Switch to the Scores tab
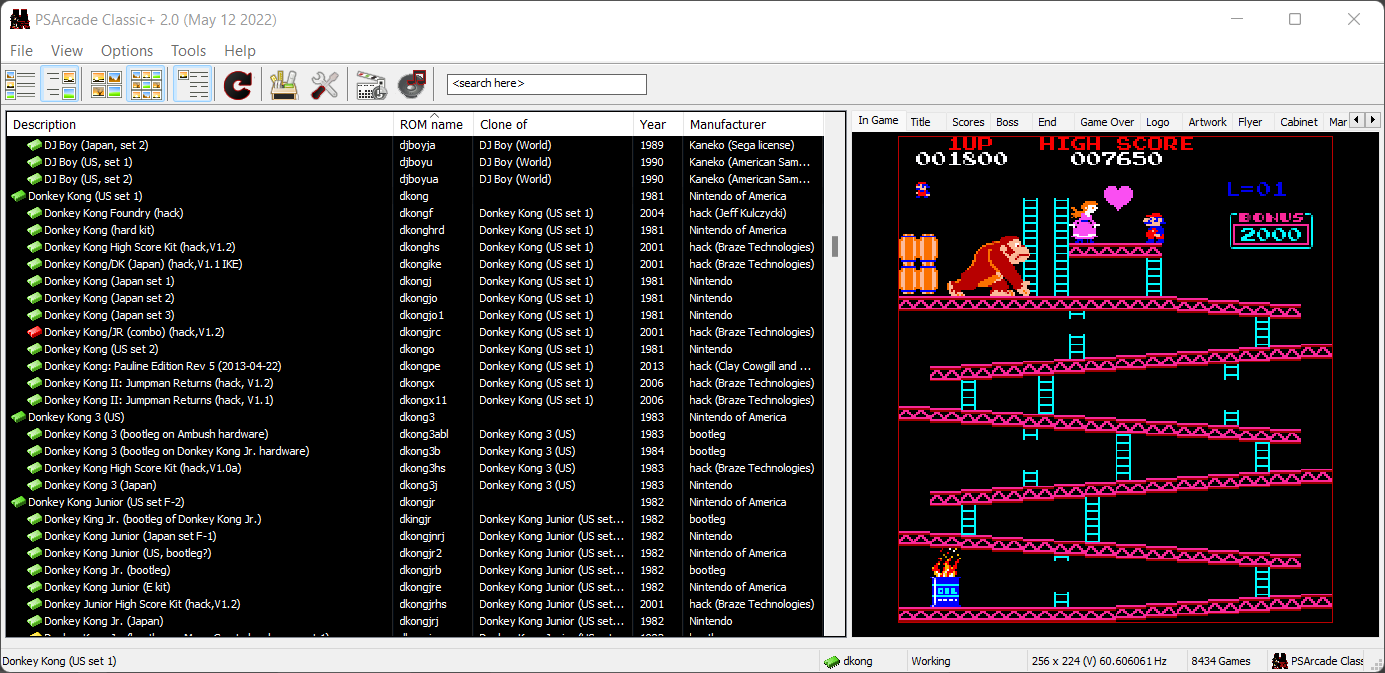This screenshot has width=1385, height=673. tap(968, 122)
